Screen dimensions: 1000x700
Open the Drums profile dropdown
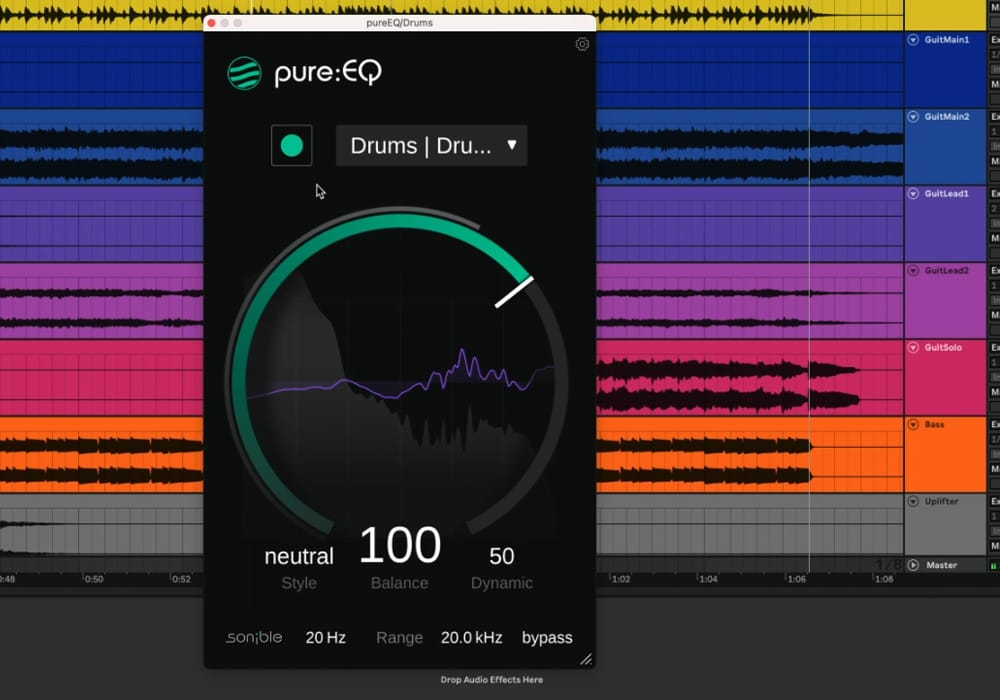[x=432, y=145]
